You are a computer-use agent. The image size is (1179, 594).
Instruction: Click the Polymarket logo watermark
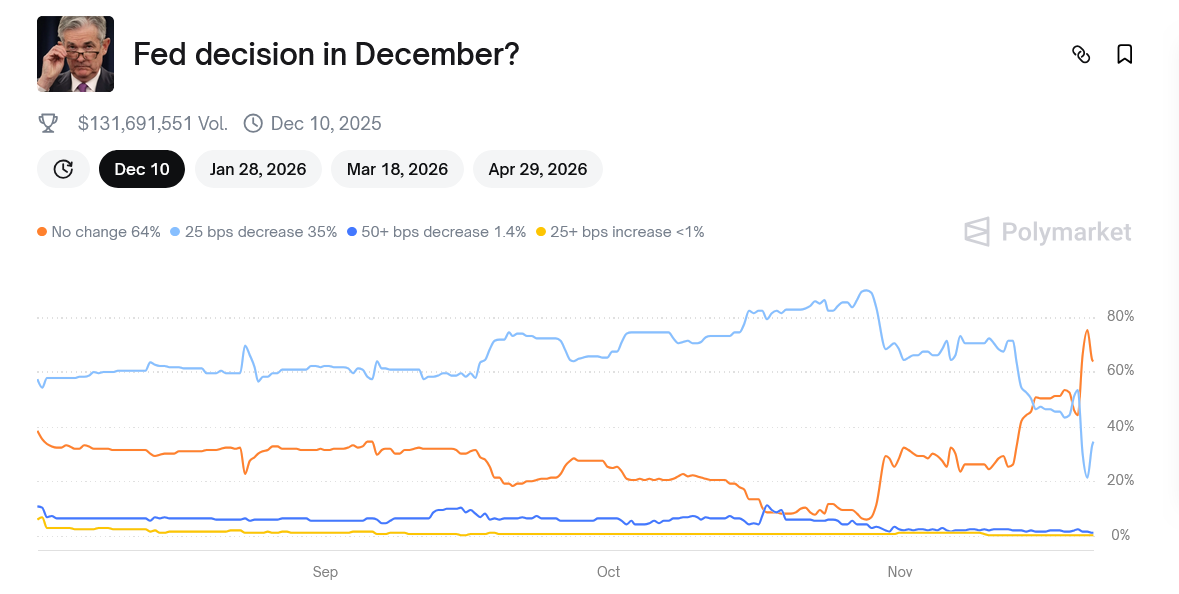(1048, 232)
